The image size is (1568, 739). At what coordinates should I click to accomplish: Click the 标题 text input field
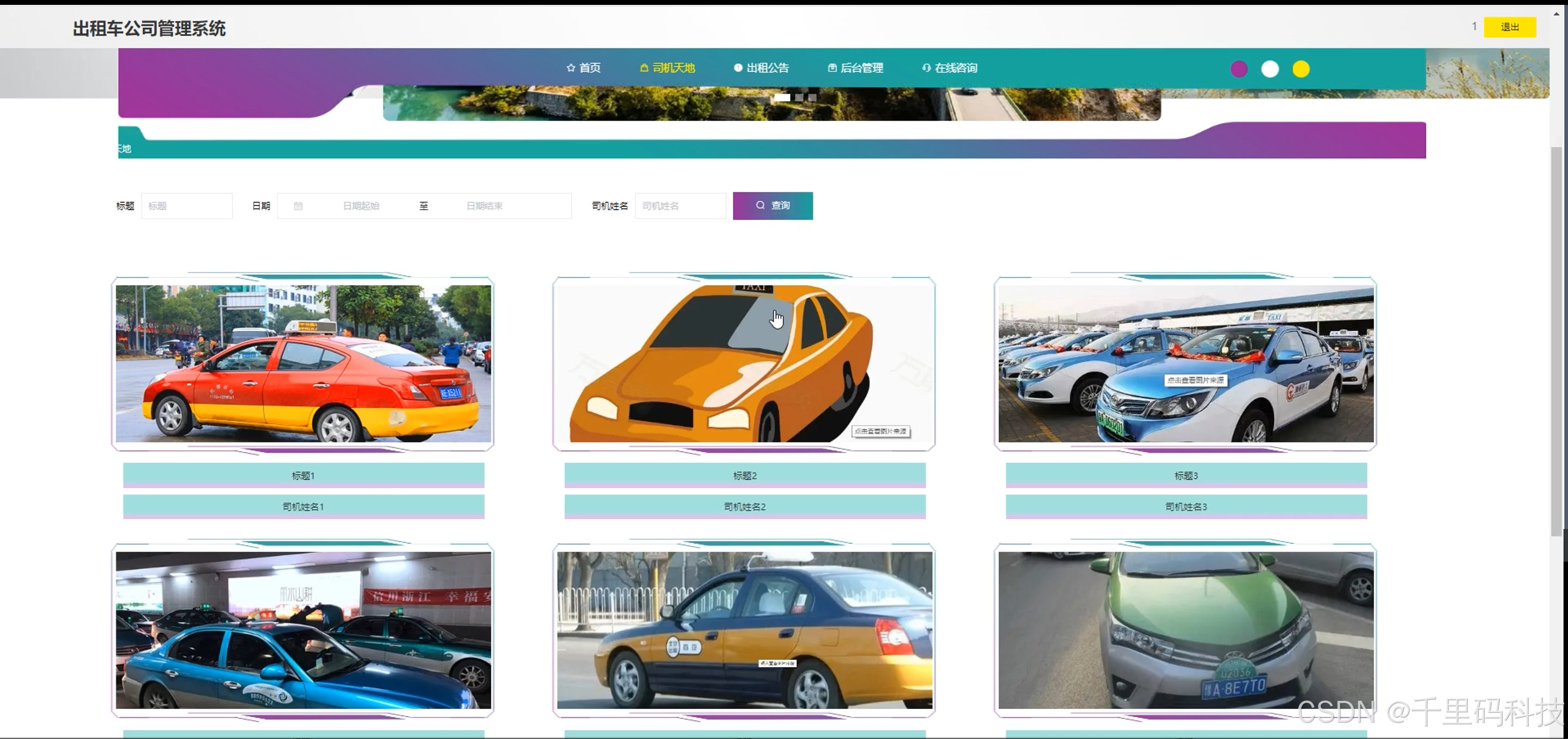[187, 207]
